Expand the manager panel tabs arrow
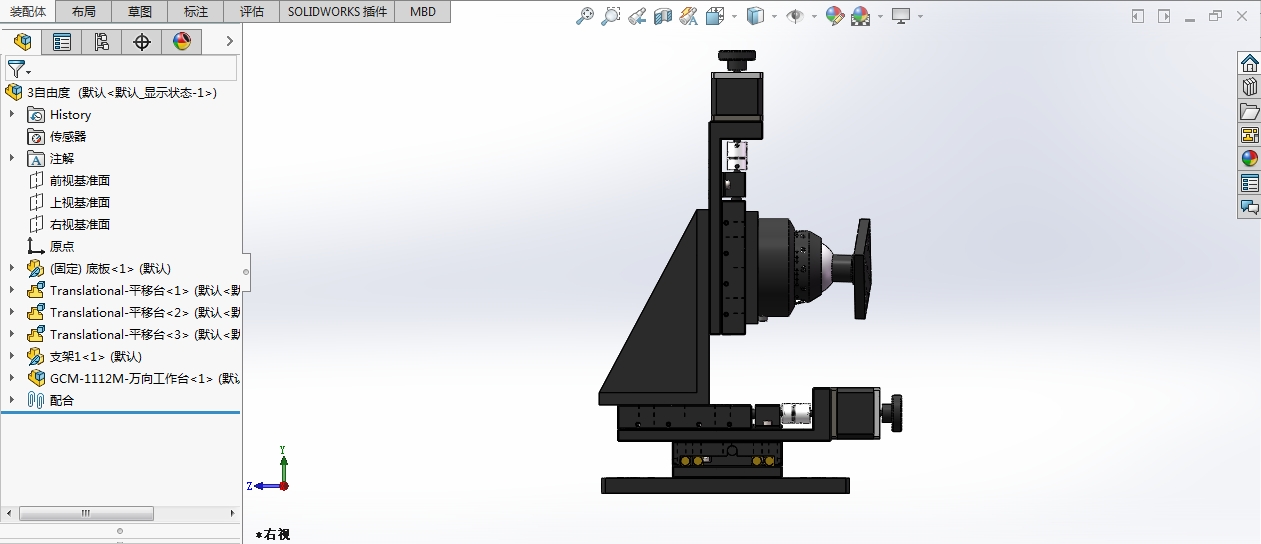 coord(229,41)
